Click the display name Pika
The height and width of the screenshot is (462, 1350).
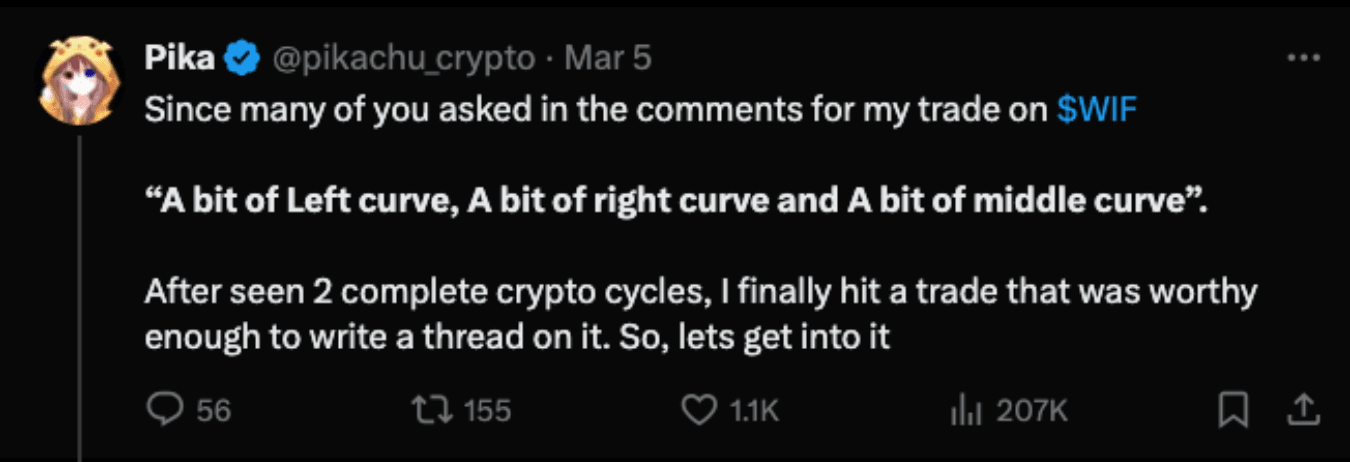coord(180,59)
